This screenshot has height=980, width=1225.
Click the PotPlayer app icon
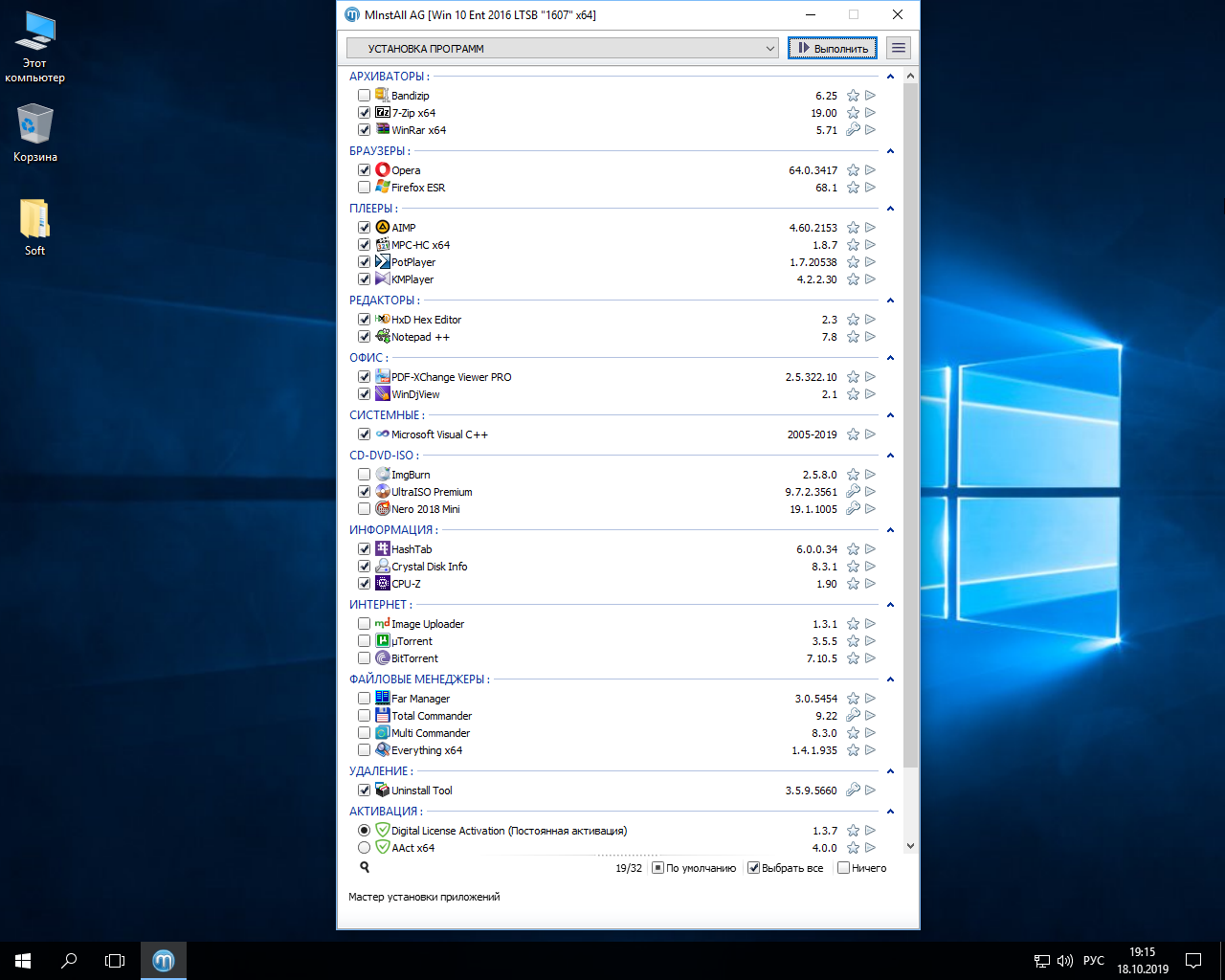tap(382, 261)
